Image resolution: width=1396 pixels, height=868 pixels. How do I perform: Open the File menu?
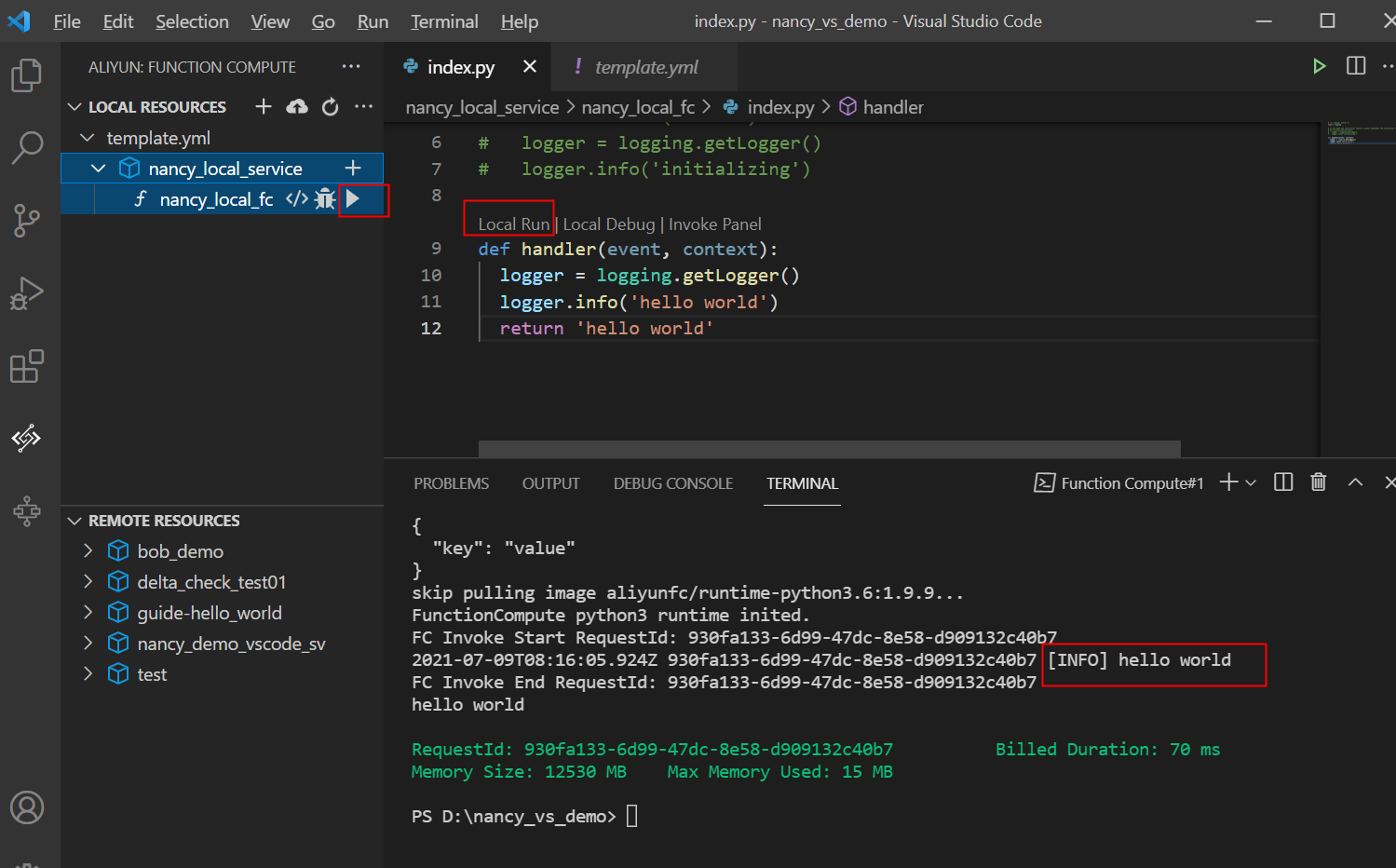(67, 21)
